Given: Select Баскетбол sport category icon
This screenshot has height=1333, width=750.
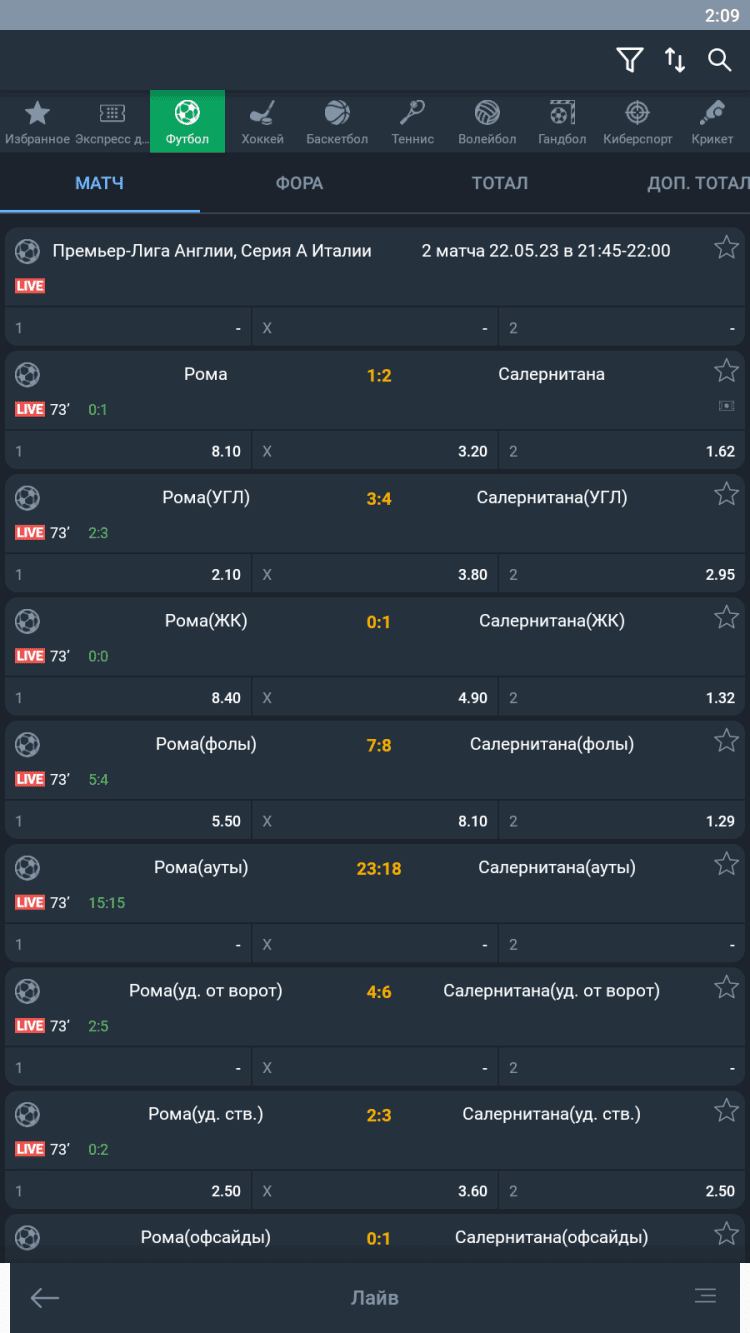Looking at the screenshot, I should coord(337,122).
